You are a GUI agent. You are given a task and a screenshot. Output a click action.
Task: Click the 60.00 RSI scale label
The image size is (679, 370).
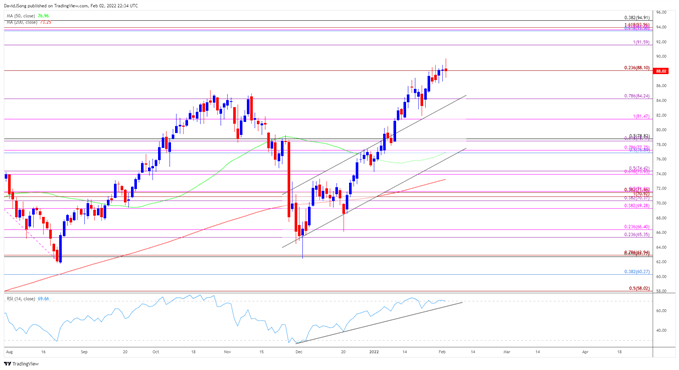pyautogui.click(x=661, y=311)
